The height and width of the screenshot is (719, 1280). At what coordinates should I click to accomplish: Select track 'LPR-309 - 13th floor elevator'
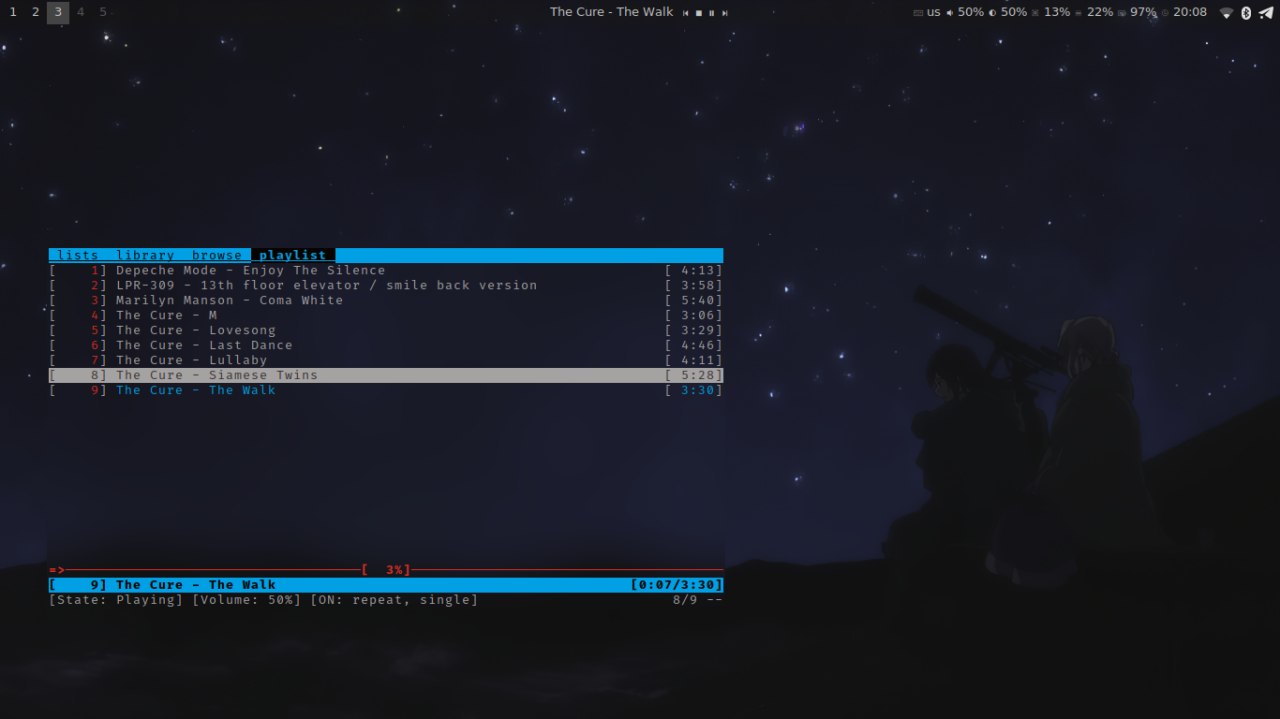pos(385,285)
